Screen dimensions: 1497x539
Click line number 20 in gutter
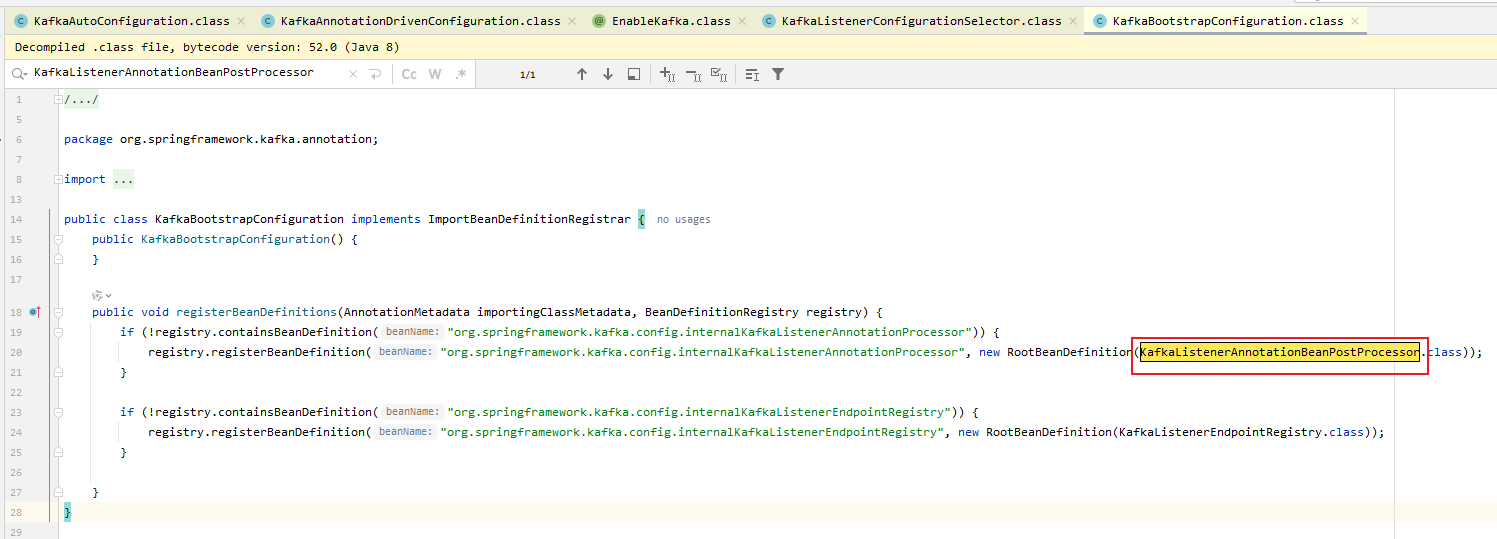[17, 352]
